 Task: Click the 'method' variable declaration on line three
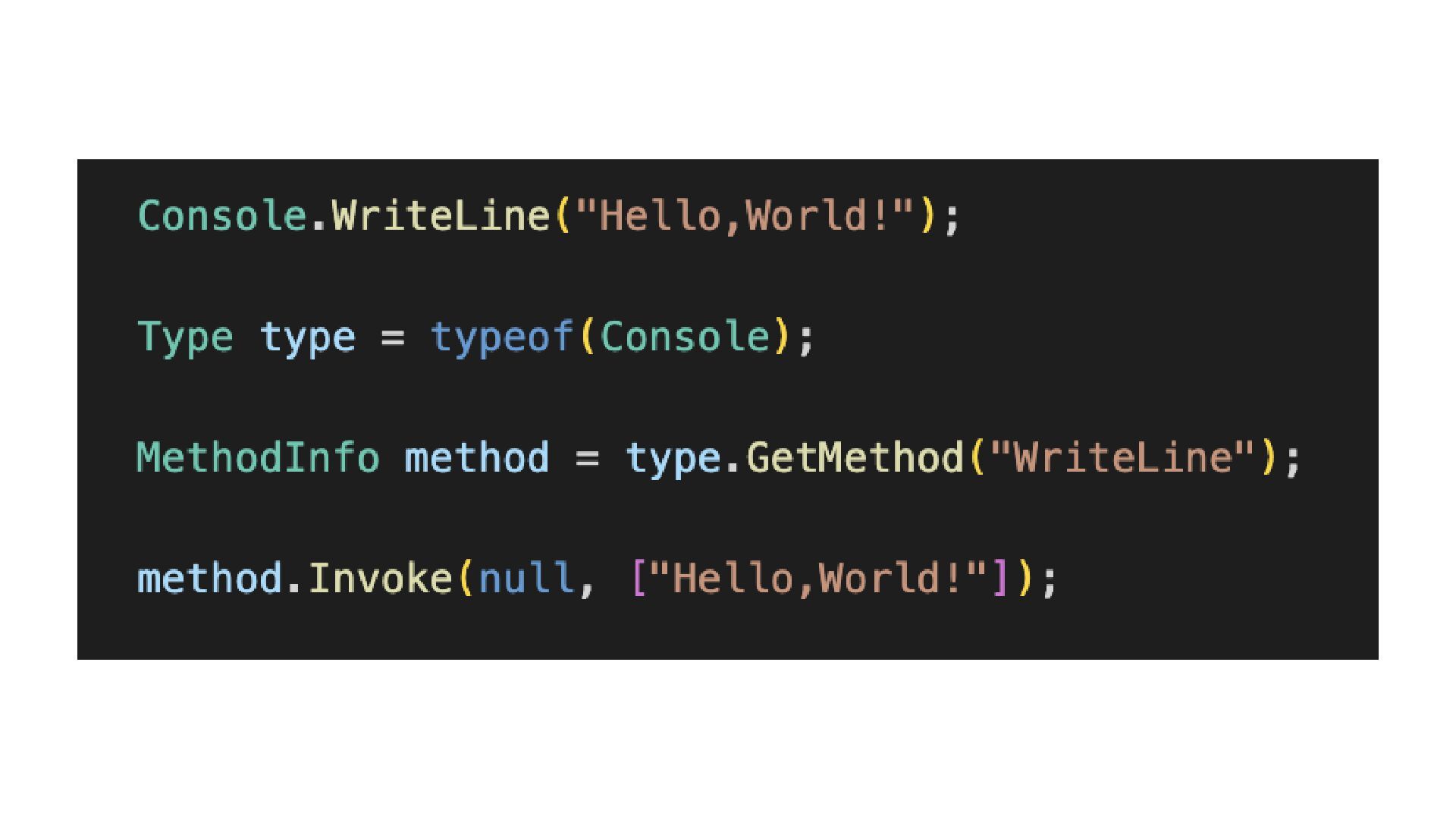click(x=476, y=458)
